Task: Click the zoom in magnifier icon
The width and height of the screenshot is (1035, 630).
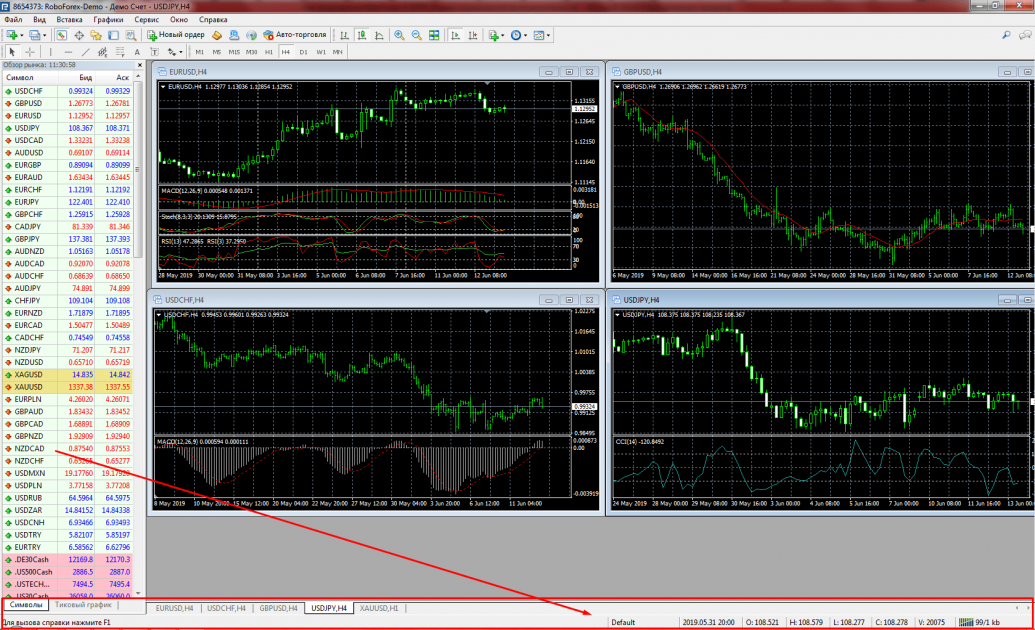Action: pos(399,35)
